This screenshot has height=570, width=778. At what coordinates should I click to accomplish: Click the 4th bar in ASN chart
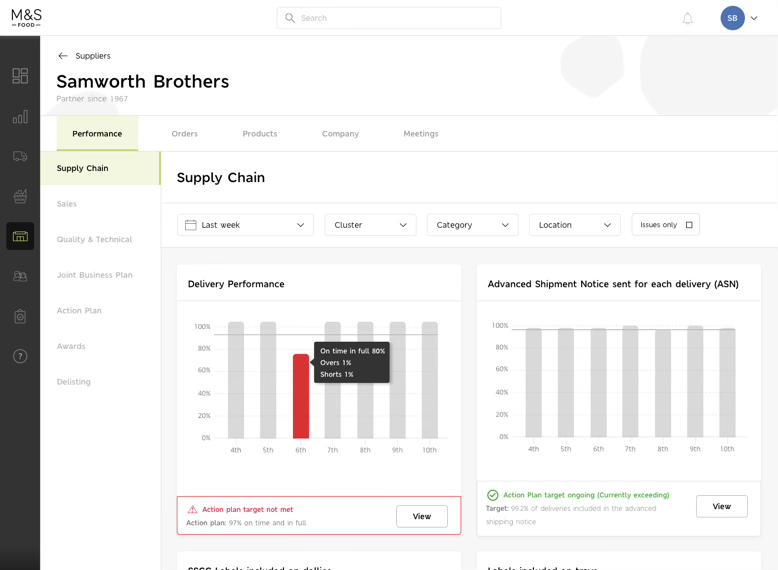click(533, 382)
